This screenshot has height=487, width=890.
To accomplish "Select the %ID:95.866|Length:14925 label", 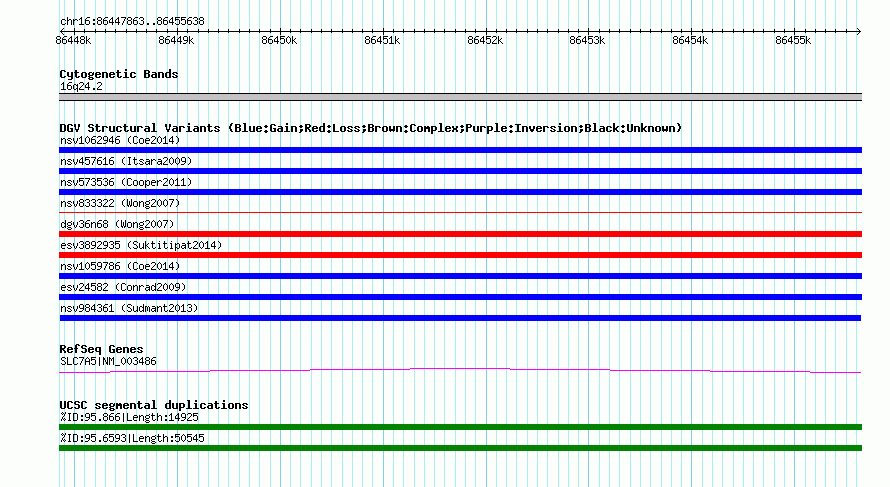I will 129,417.
